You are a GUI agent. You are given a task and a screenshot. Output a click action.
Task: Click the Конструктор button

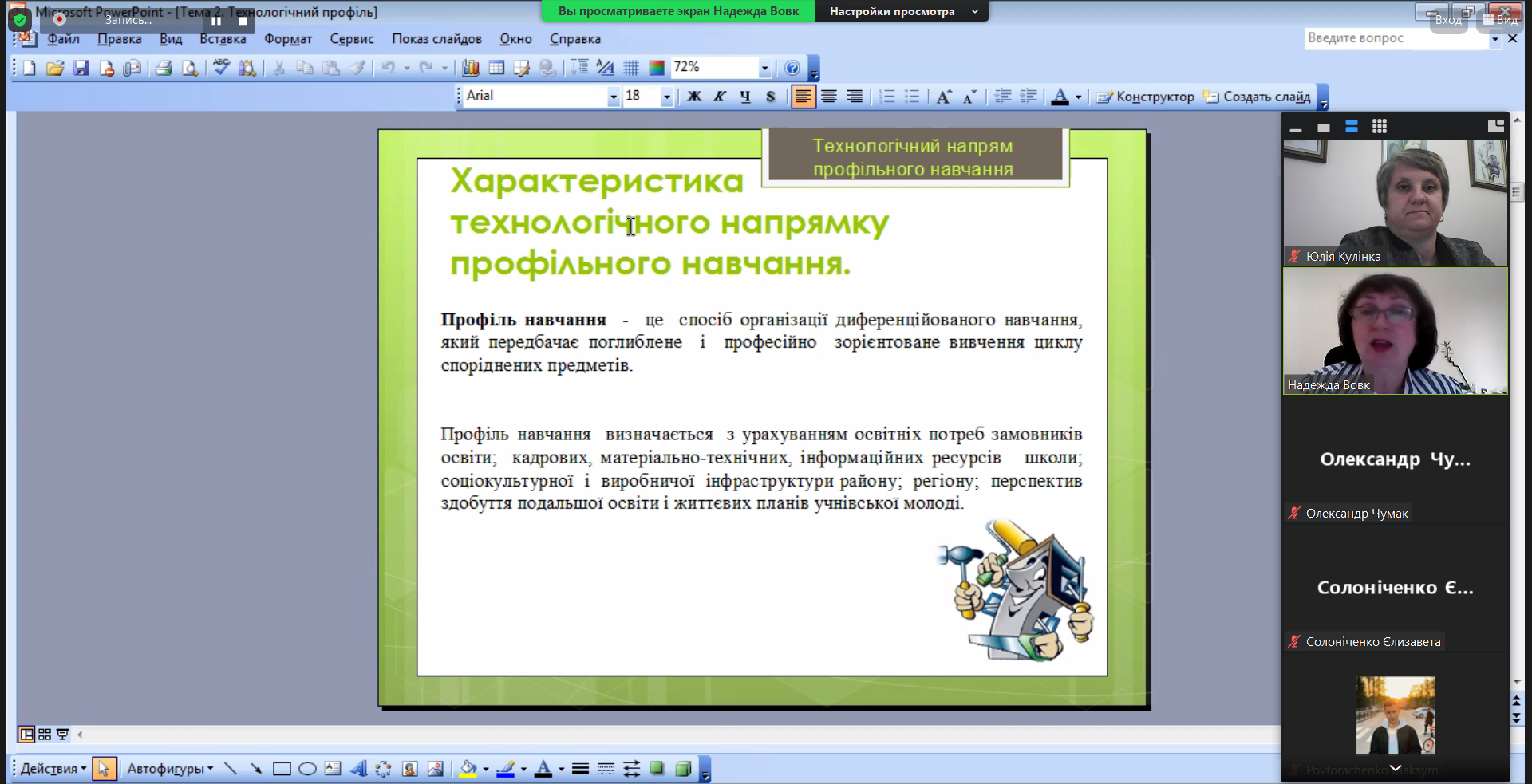1145,97
